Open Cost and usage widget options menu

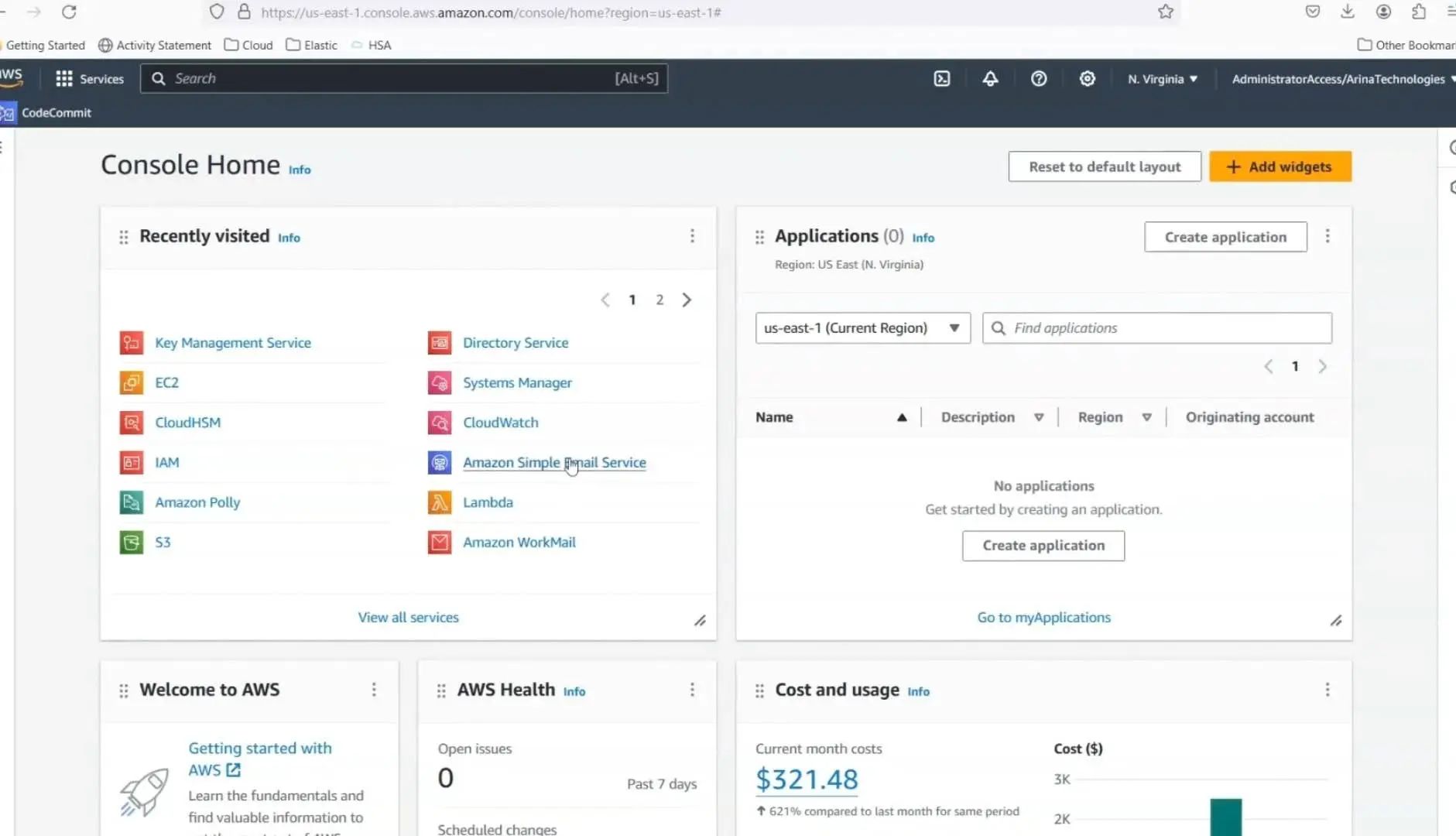pos(1327,690)
